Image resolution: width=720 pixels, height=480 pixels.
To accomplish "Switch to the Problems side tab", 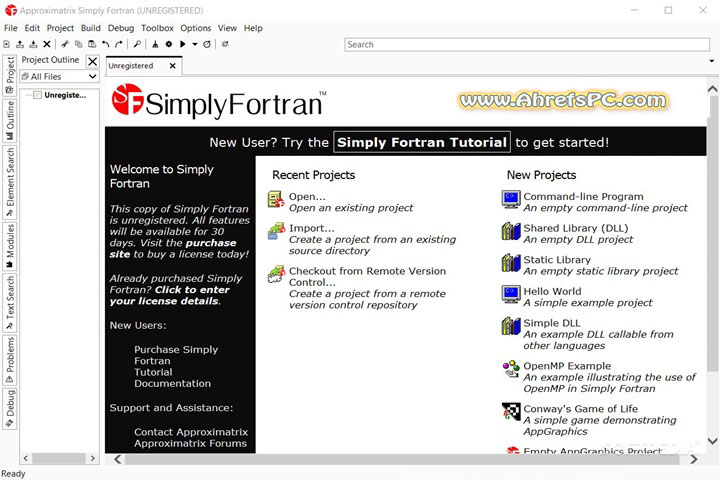I will coord(10,360).
